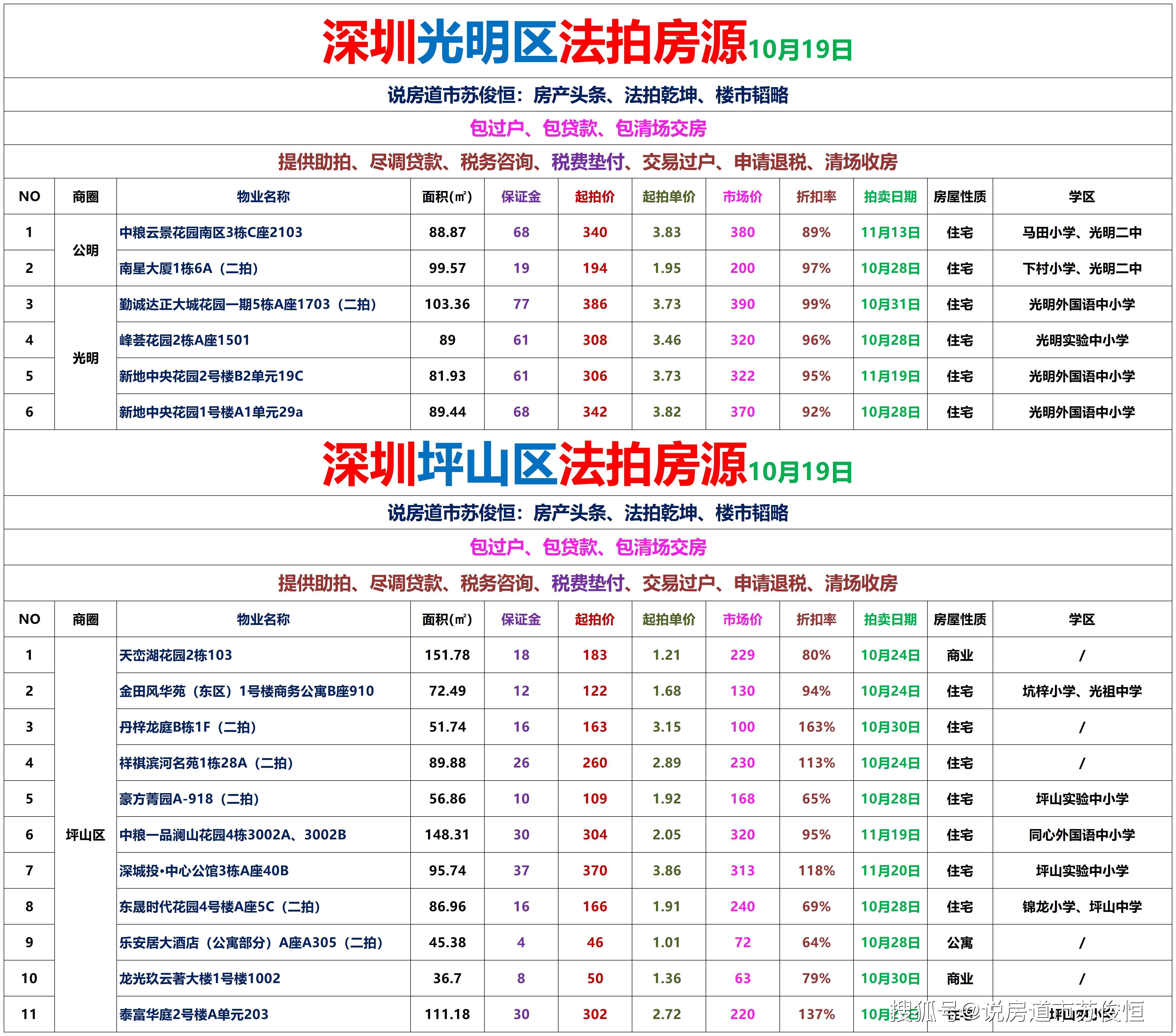Screen dimensions: 1176x1036
Task: Click the 坪山区 district label in second table
Action: click(x=85, y=835)
